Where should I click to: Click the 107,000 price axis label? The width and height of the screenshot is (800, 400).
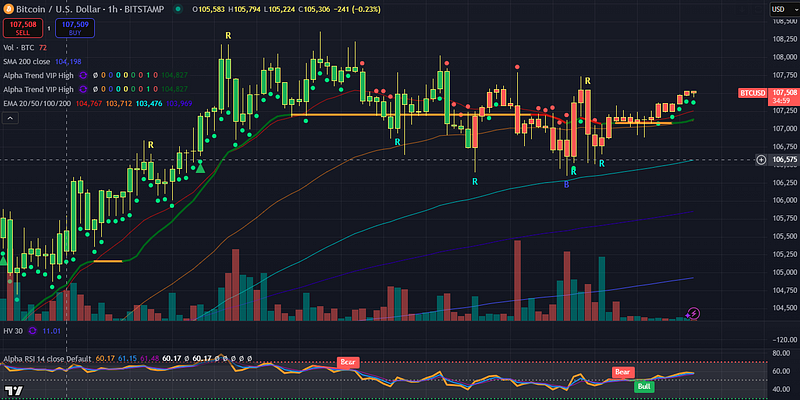point(784,129)
